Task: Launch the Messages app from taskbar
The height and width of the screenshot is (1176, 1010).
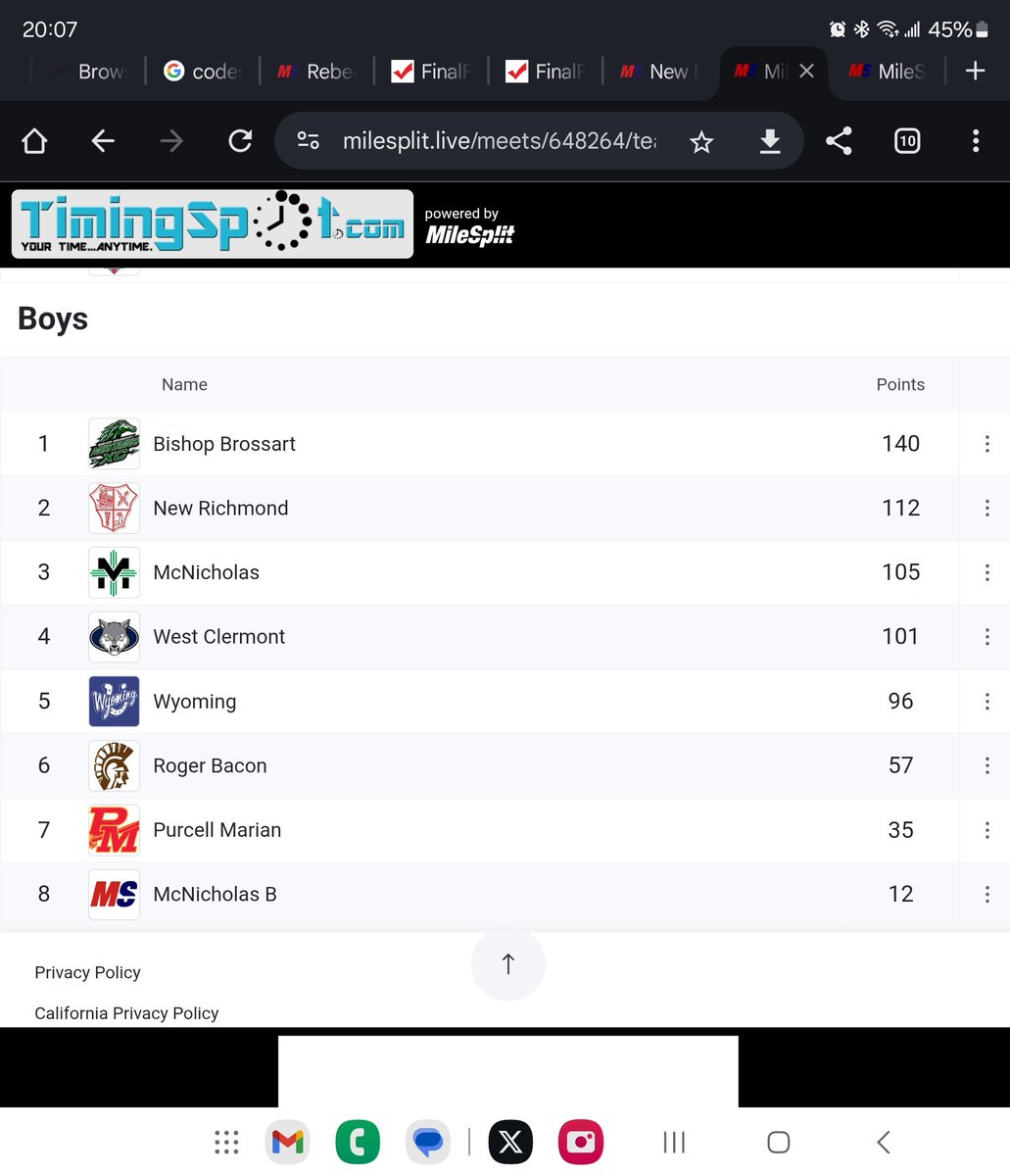Action: (x=427, y=1142)
